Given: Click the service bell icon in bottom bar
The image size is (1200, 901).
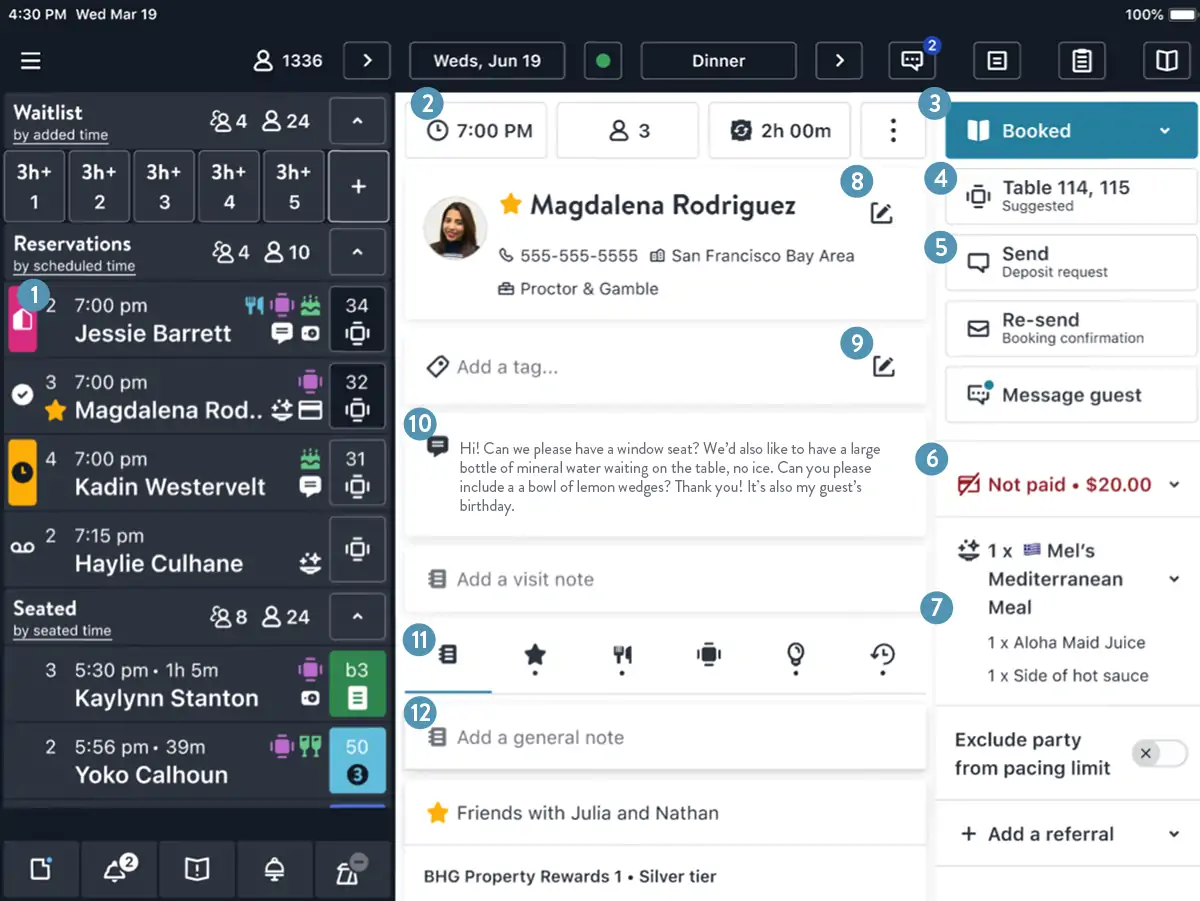Looking at the screenshot, I should (274, 869).
